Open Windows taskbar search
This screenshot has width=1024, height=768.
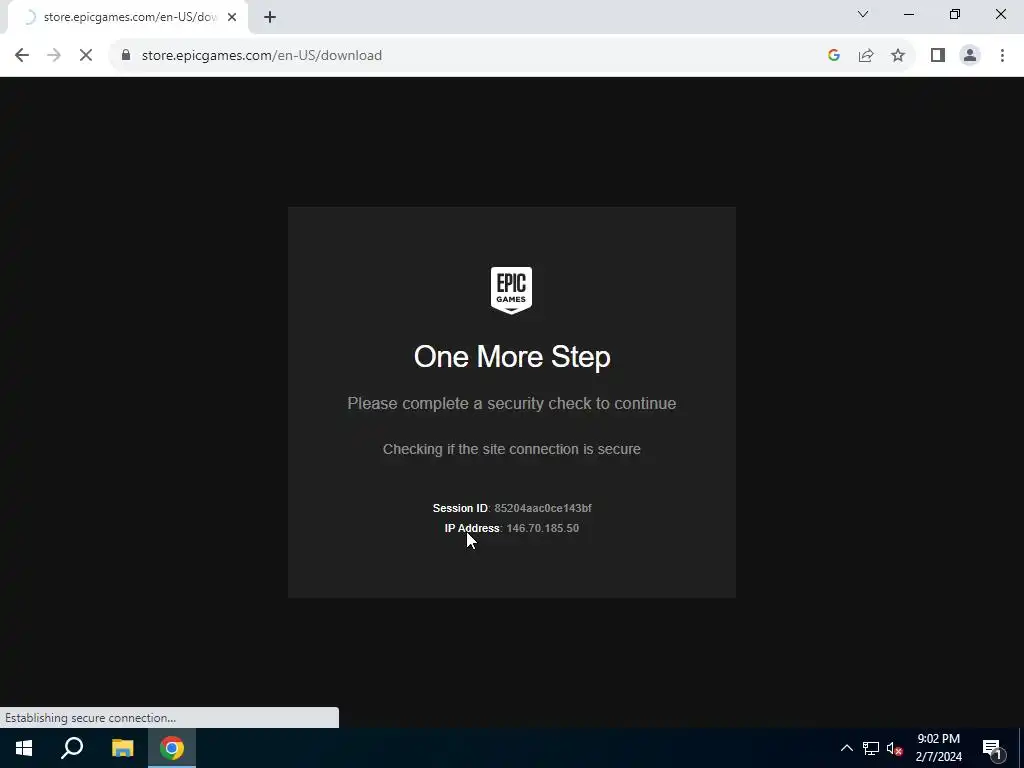tap(72, 748)
